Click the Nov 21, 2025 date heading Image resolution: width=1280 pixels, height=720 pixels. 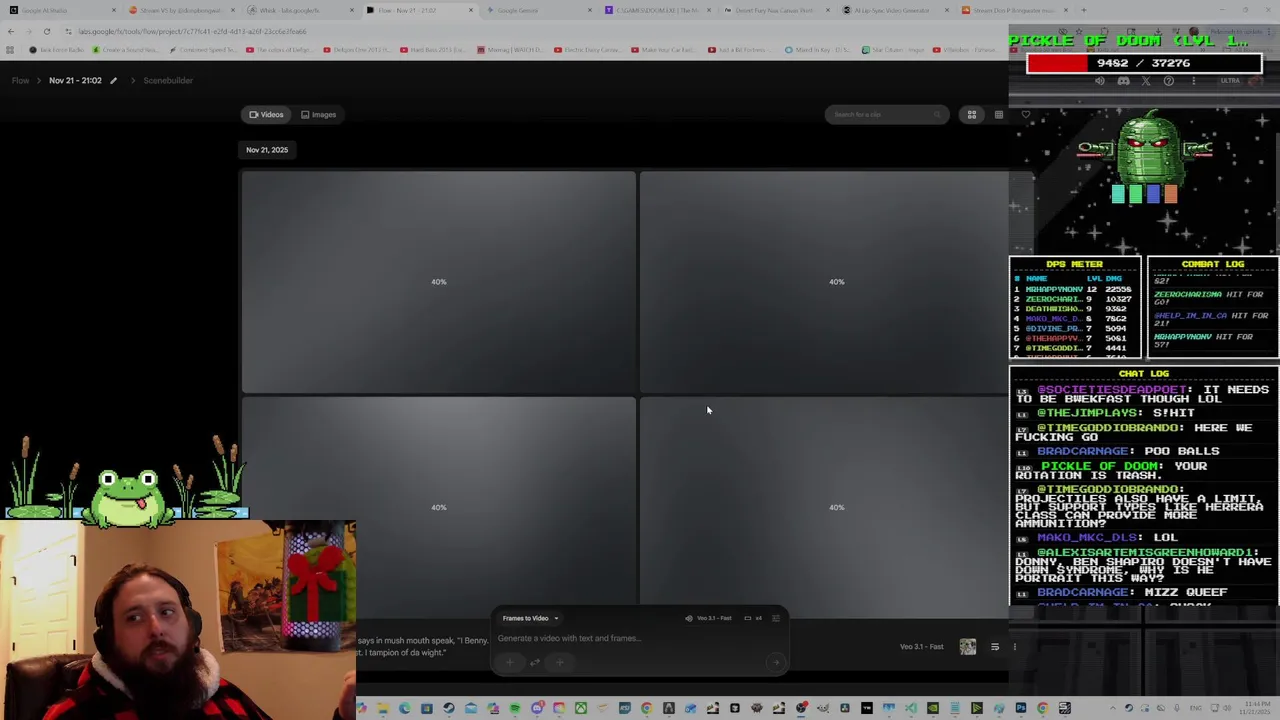pyautogui.click(x=267, y=150)
